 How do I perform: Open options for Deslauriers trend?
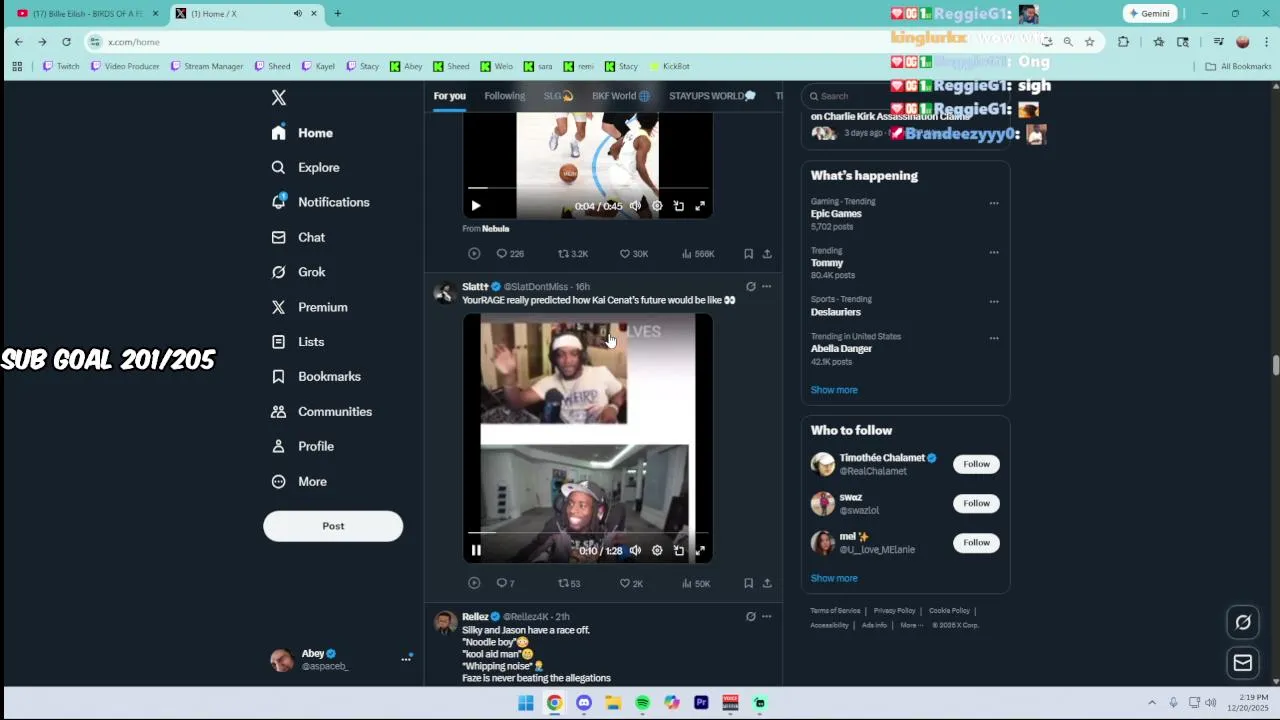tap(994, 301)
